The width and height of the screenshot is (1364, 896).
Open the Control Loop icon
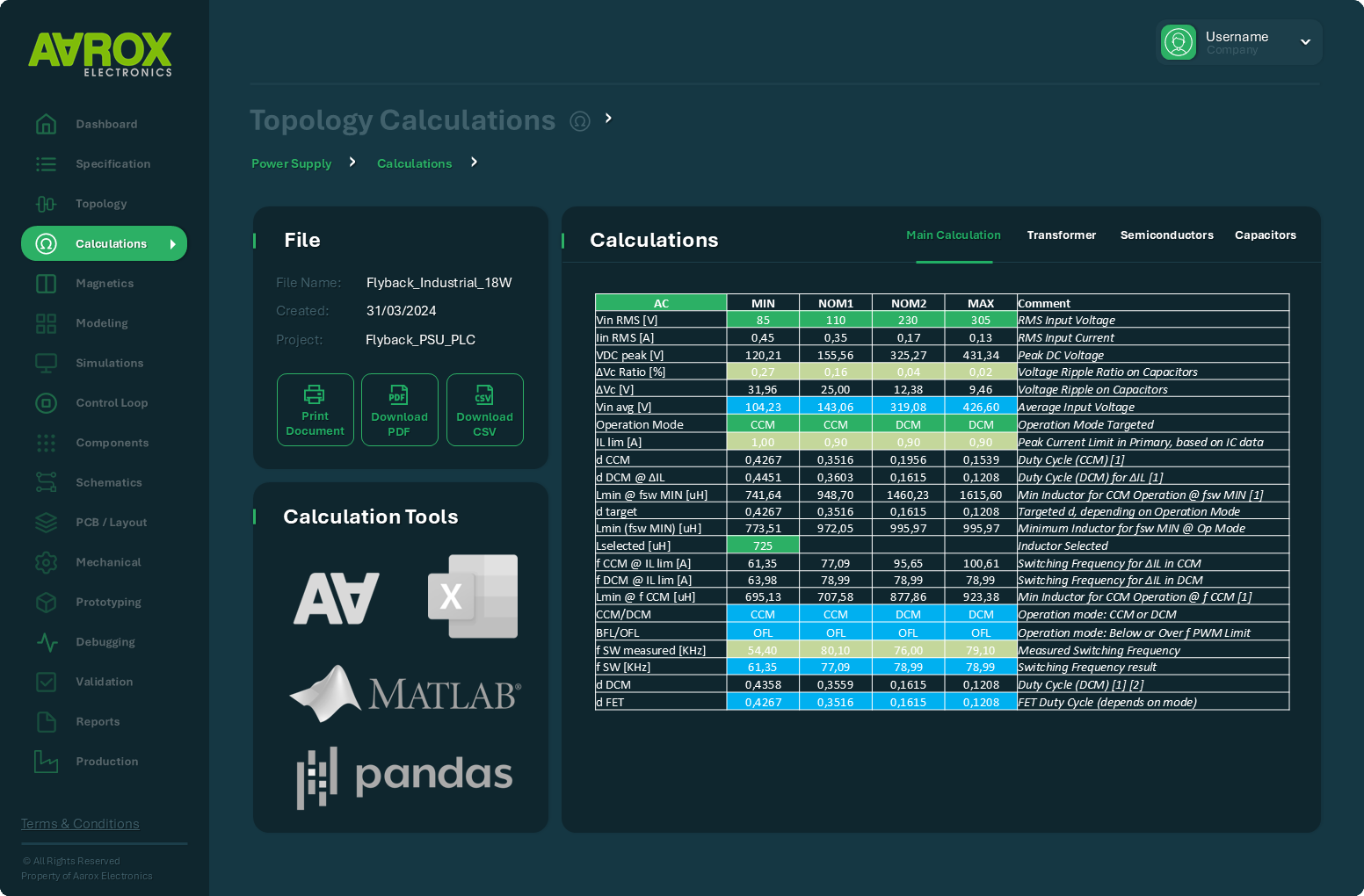(x=46, y=402)
